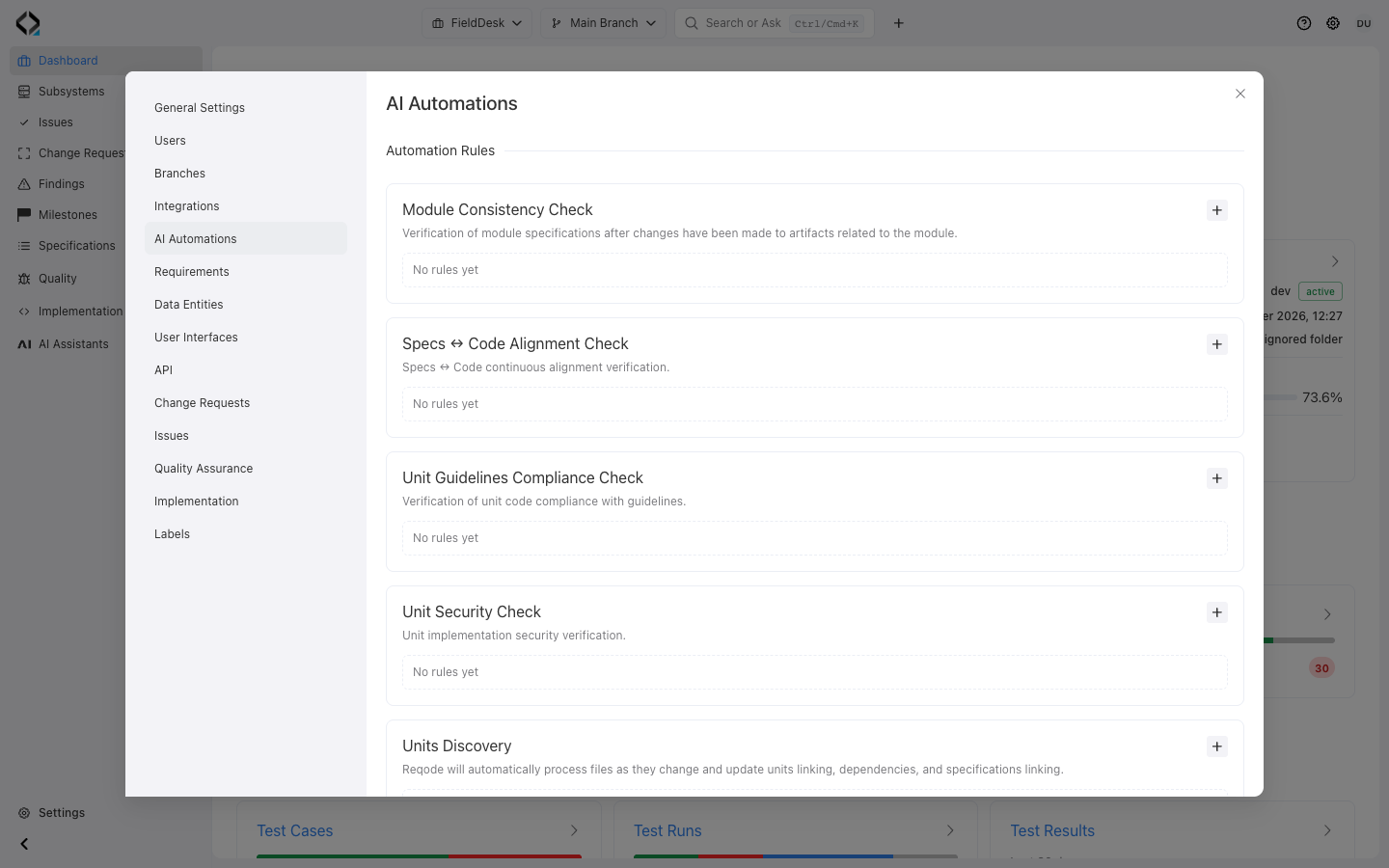
Task: Click the Dashboard sidebar link
Action: (106, 61)
